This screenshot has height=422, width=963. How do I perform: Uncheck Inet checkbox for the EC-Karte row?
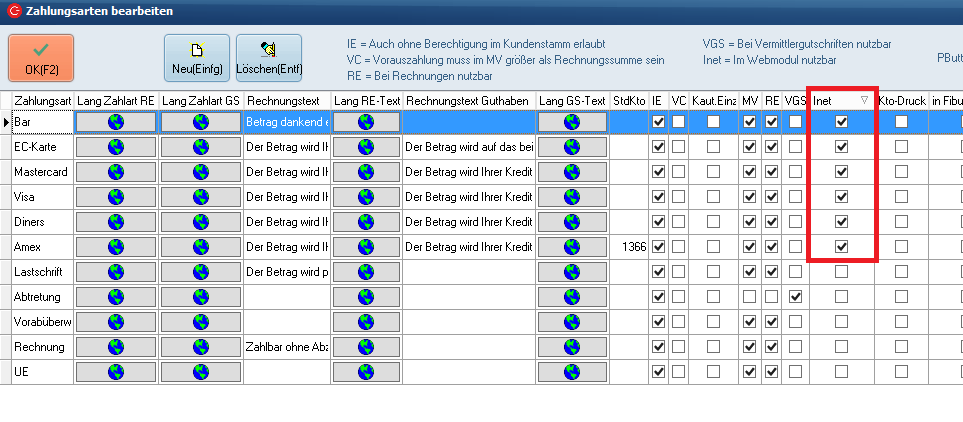[x=842, y=147]
